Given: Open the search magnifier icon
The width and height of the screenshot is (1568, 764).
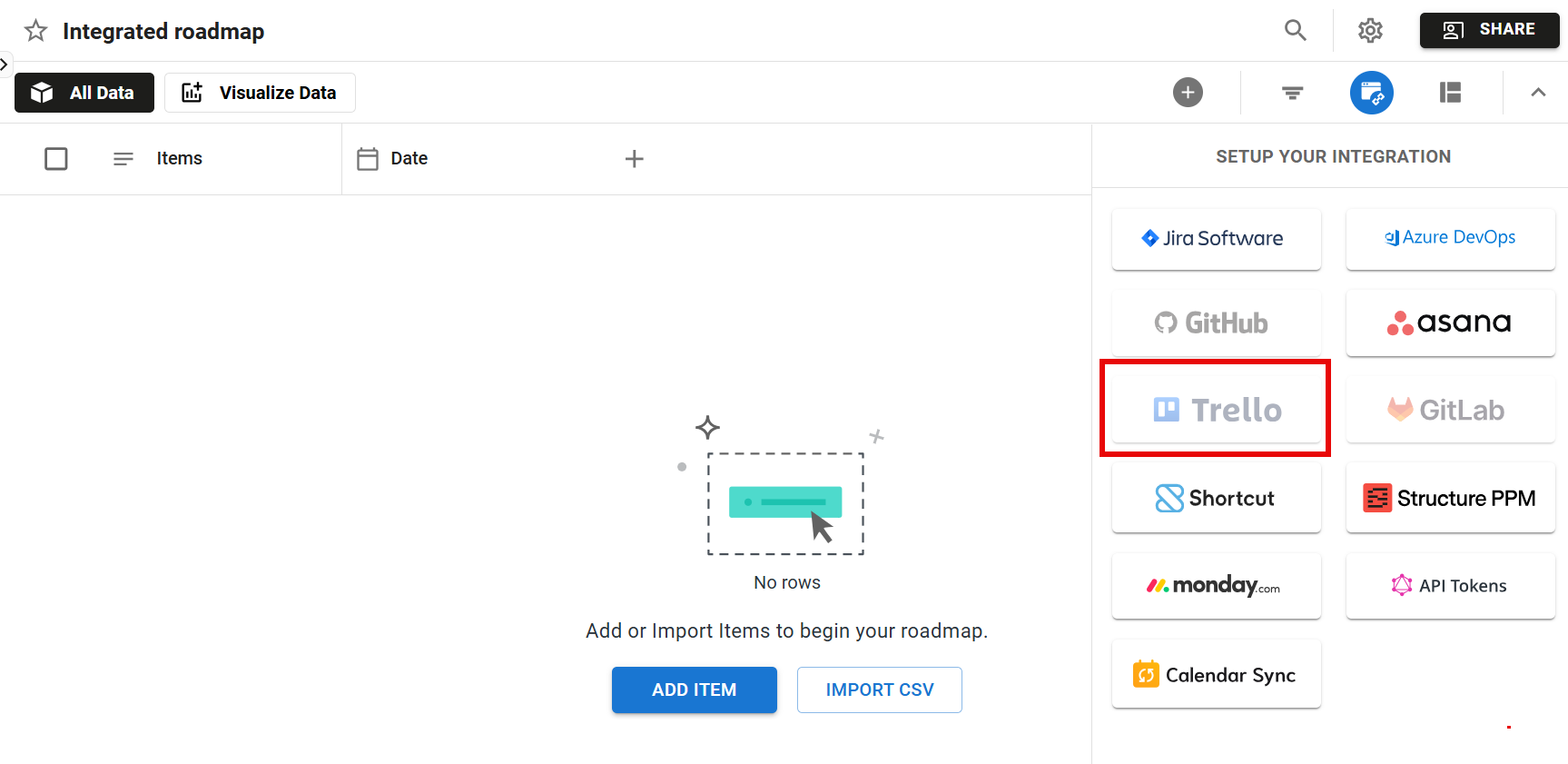Looking at the screenshot, I should pos(1295,30).
